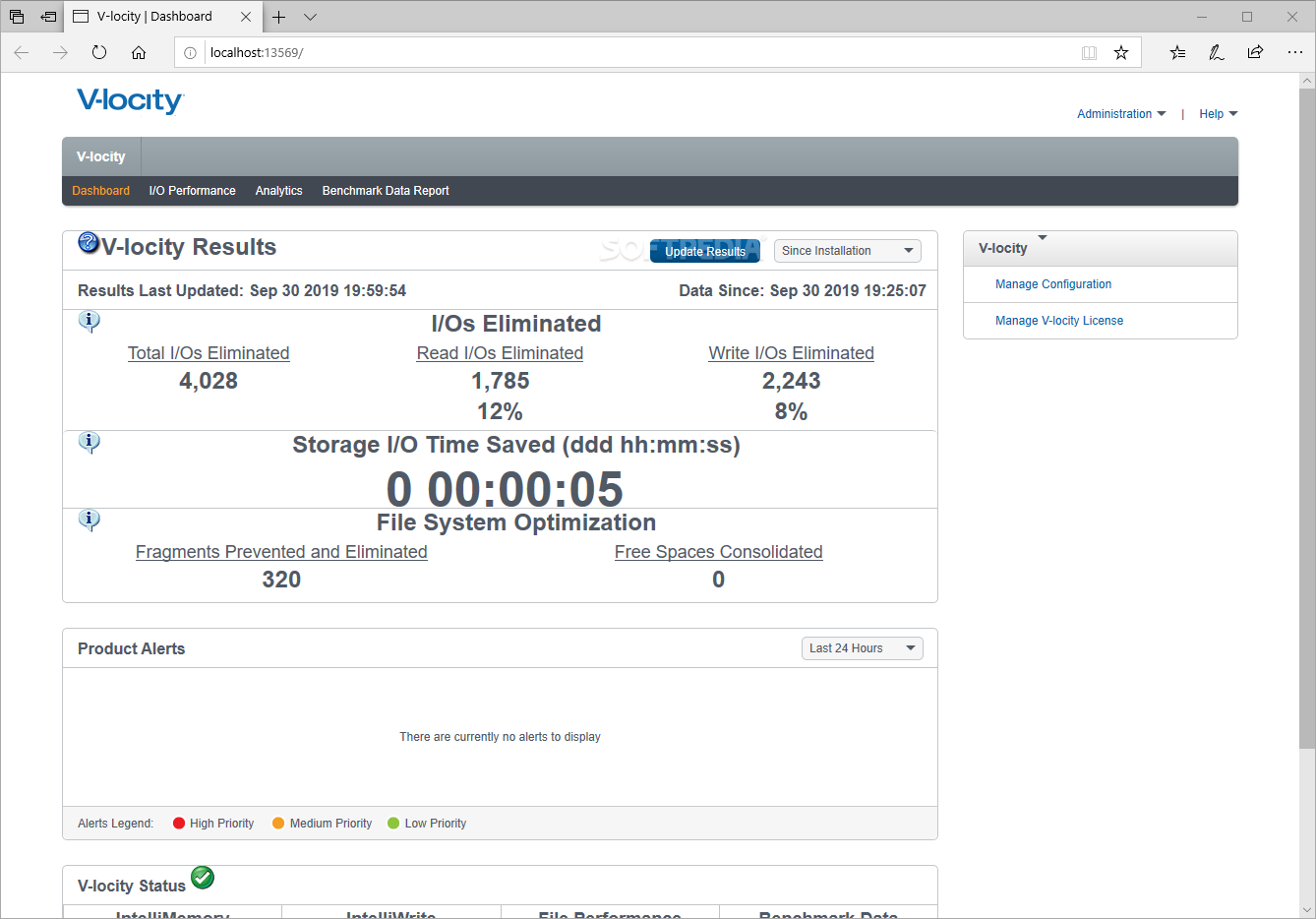Open favorites hub icon
This screenshot has width=1316, height=919.
[1177, 52]
